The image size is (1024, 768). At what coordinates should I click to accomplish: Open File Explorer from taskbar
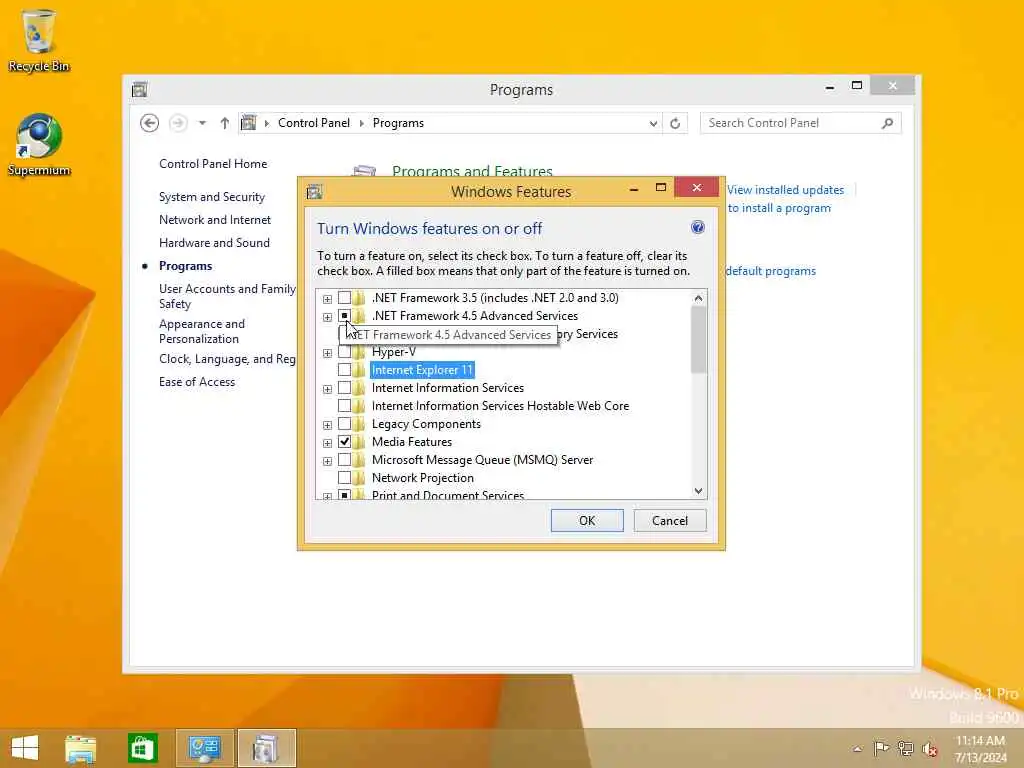tap(80, 748)
